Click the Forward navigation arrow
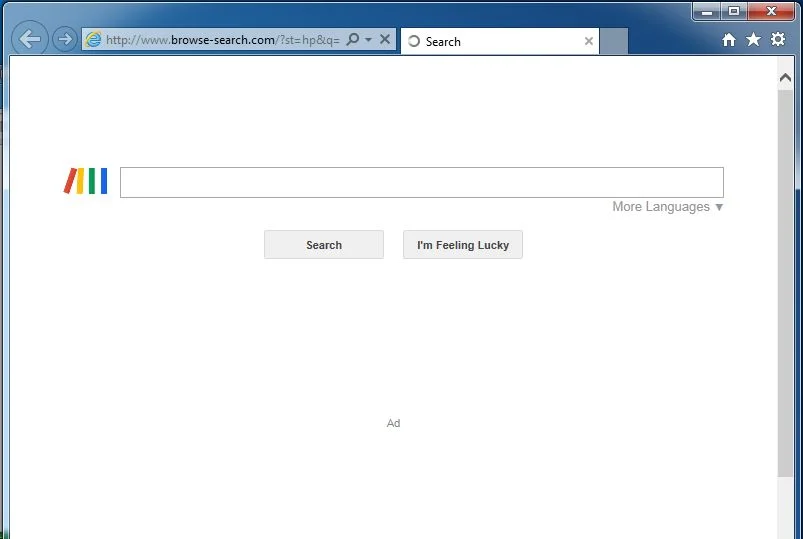Viewport: 803px width, 539px height. pyautogui.click(x=65, y=39)
